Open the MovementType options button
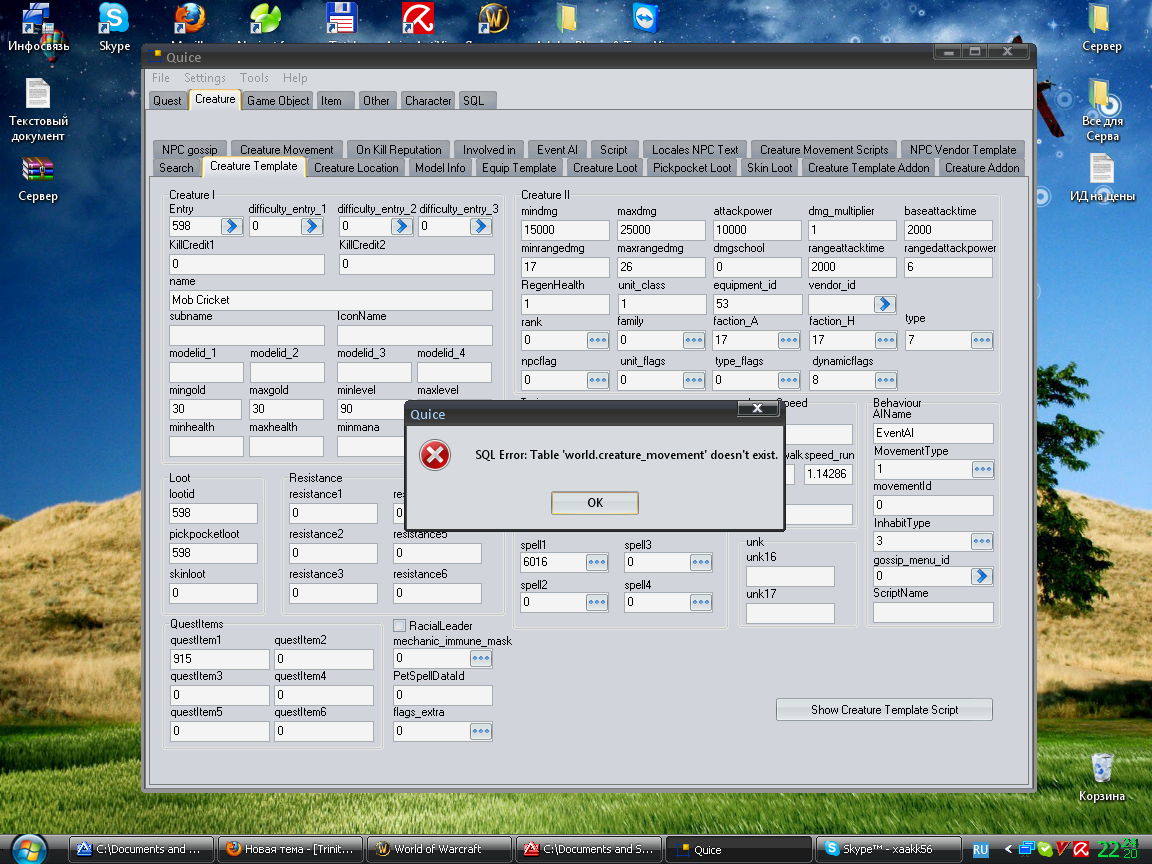 pos(982,469)
